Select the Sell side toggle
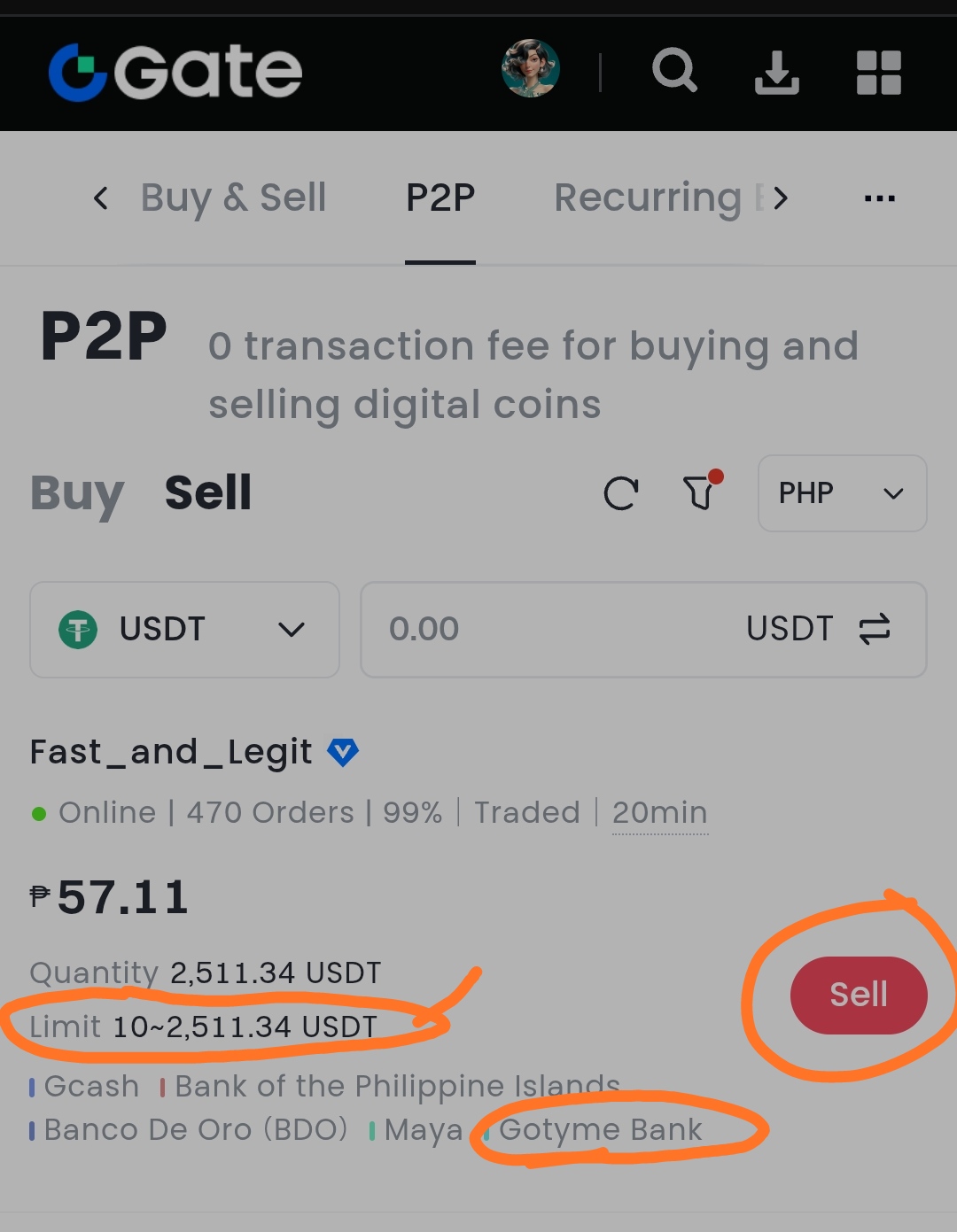 [x=208, y=492]
